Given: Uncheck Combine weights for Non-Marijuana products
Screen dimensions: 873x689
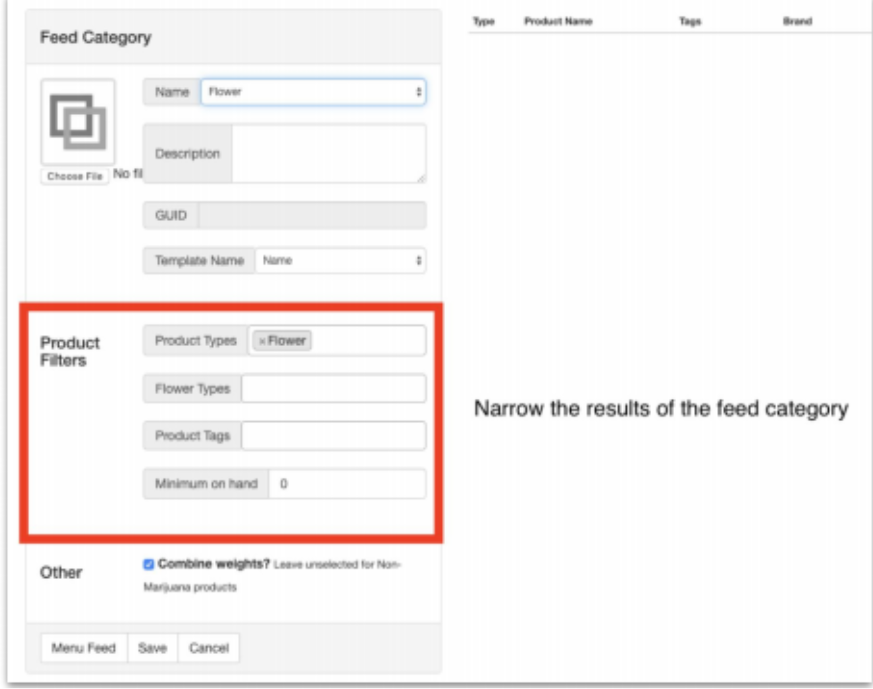Looking at the screenshot, I should coord(151,565).
